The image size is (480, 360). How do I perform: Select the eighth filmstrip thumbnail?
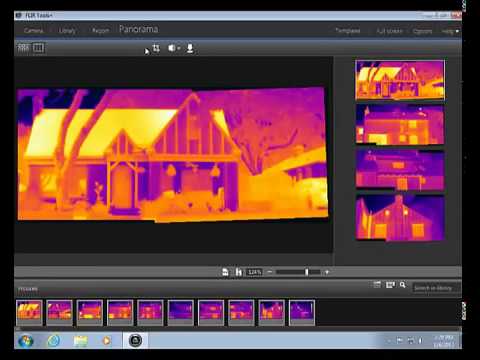241,312
